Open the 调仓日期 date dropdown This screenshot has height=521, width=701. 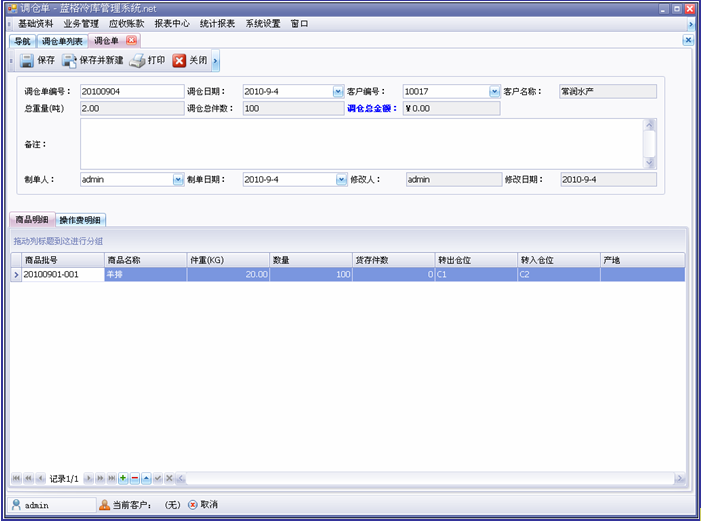[338, 92]
